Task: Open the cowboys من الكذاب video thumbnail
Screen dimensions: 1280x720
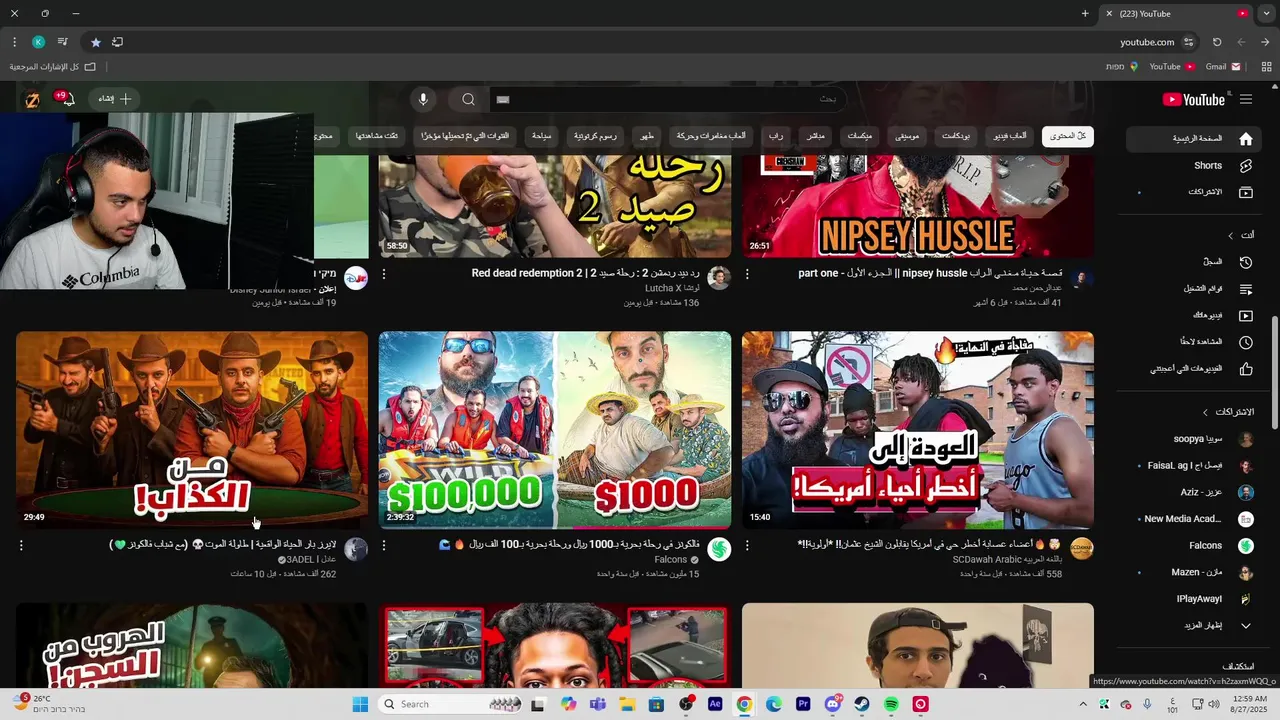Action: coord(192,430)
